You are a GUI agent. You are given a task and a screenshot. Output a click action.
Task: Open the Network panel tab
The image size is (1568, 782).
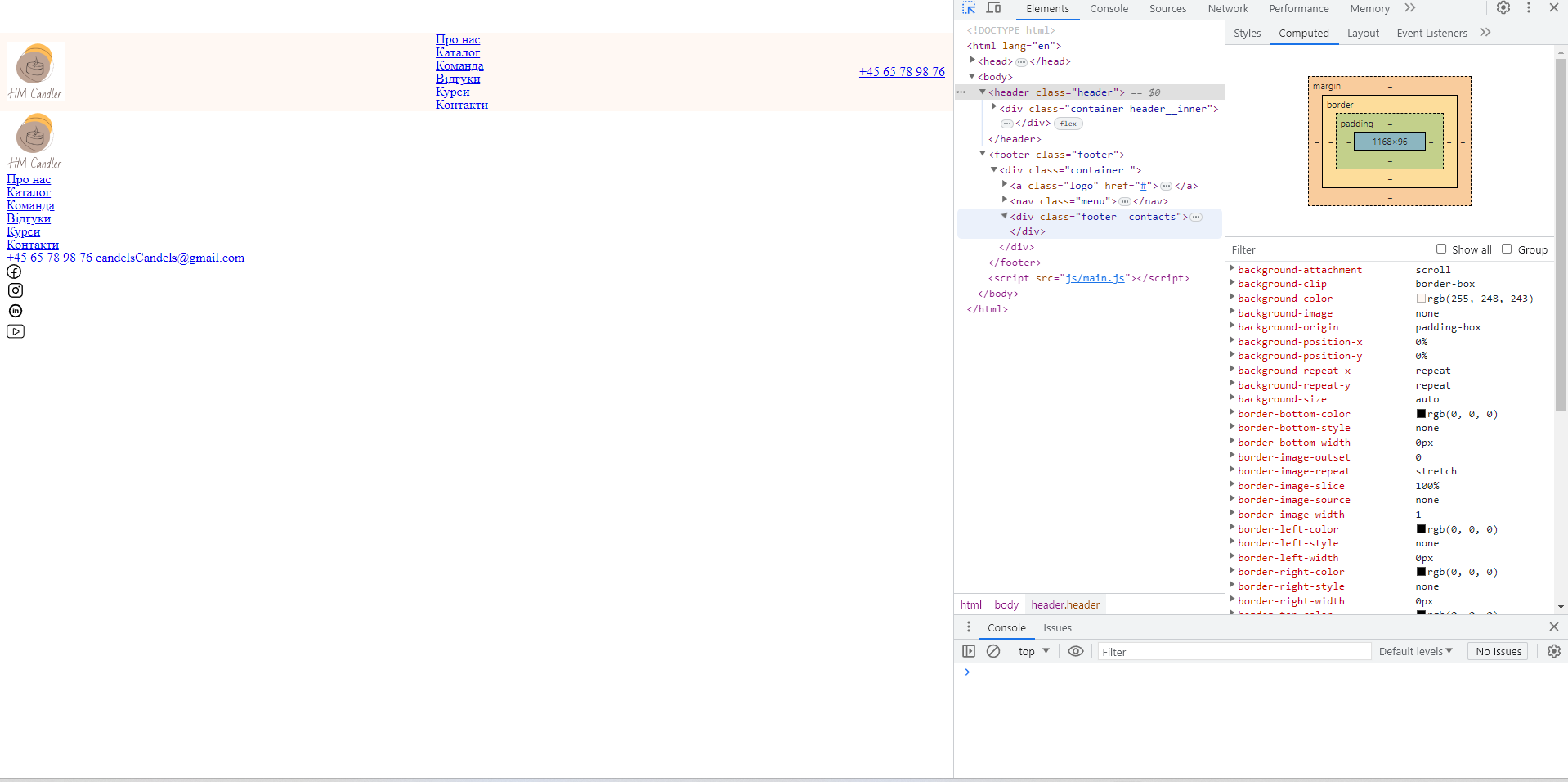pyautogui.click(x=1228, y=9)
